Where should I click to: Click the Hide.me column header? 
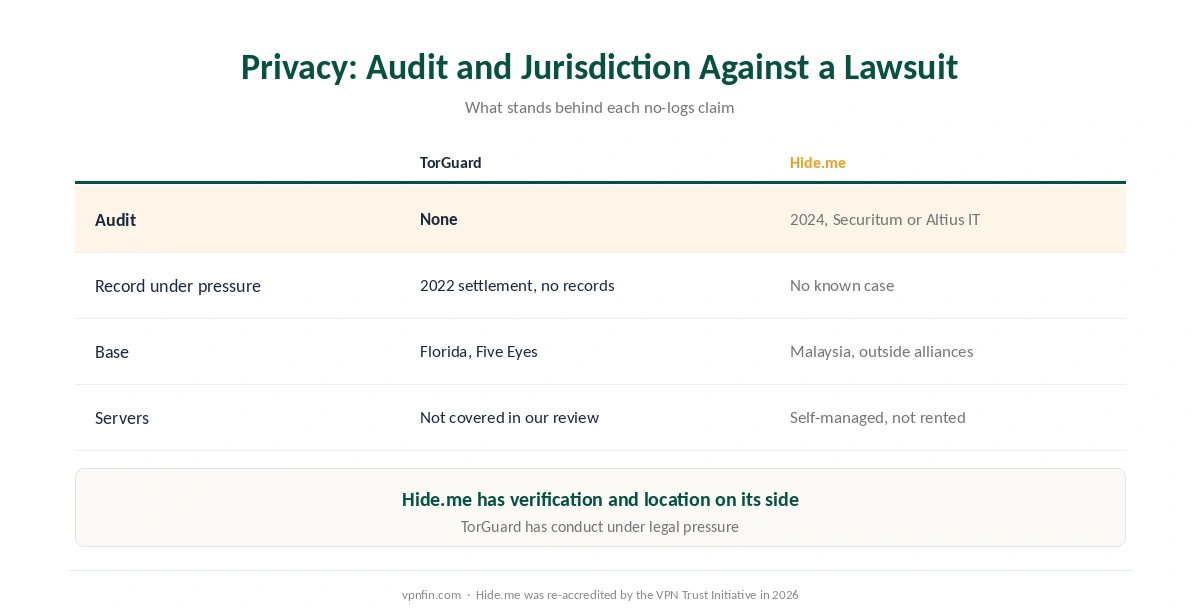[818, 162]
